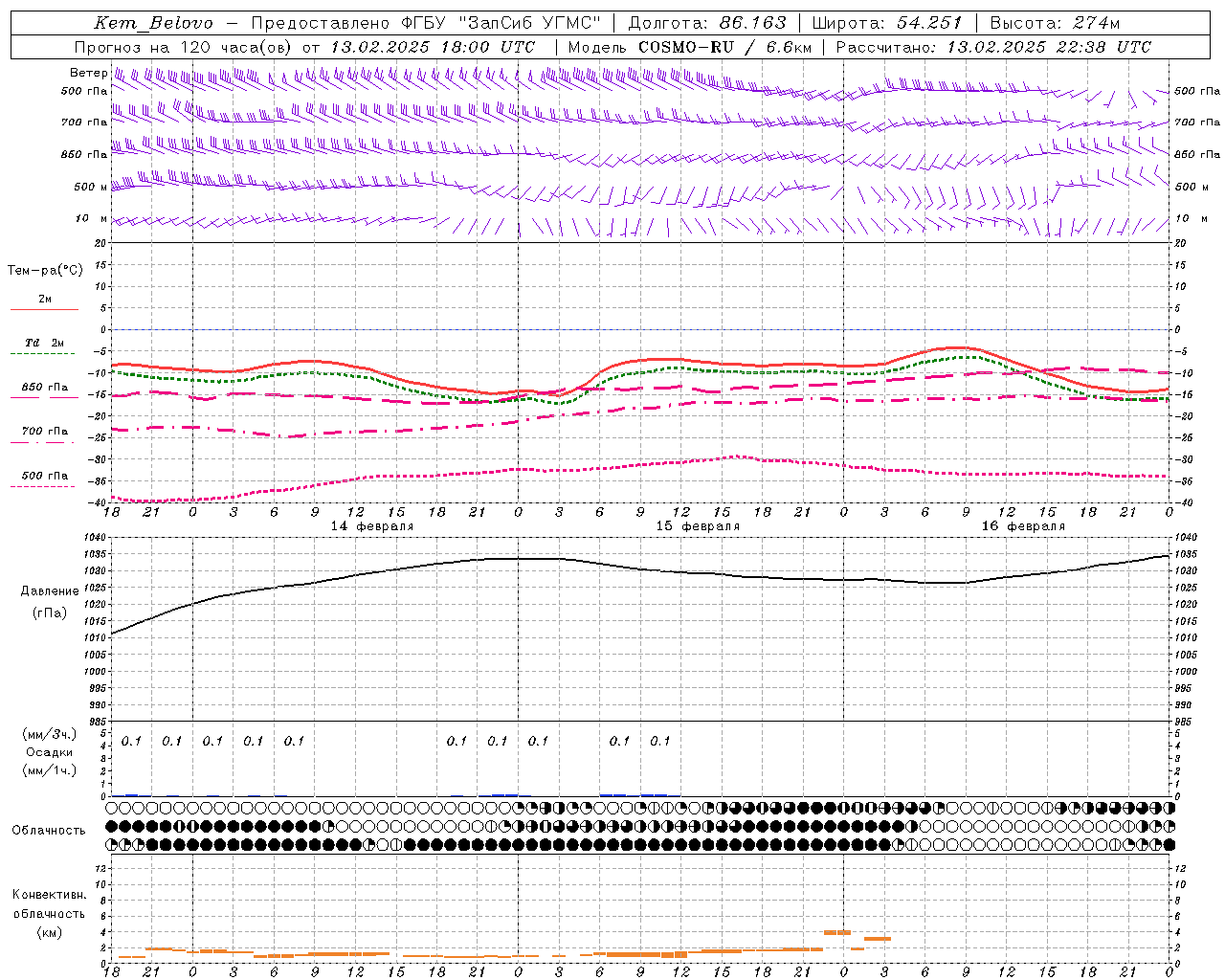1225x980 pixels.
Task: Click the 2м temperature legend entry
Action: [45, 300]
